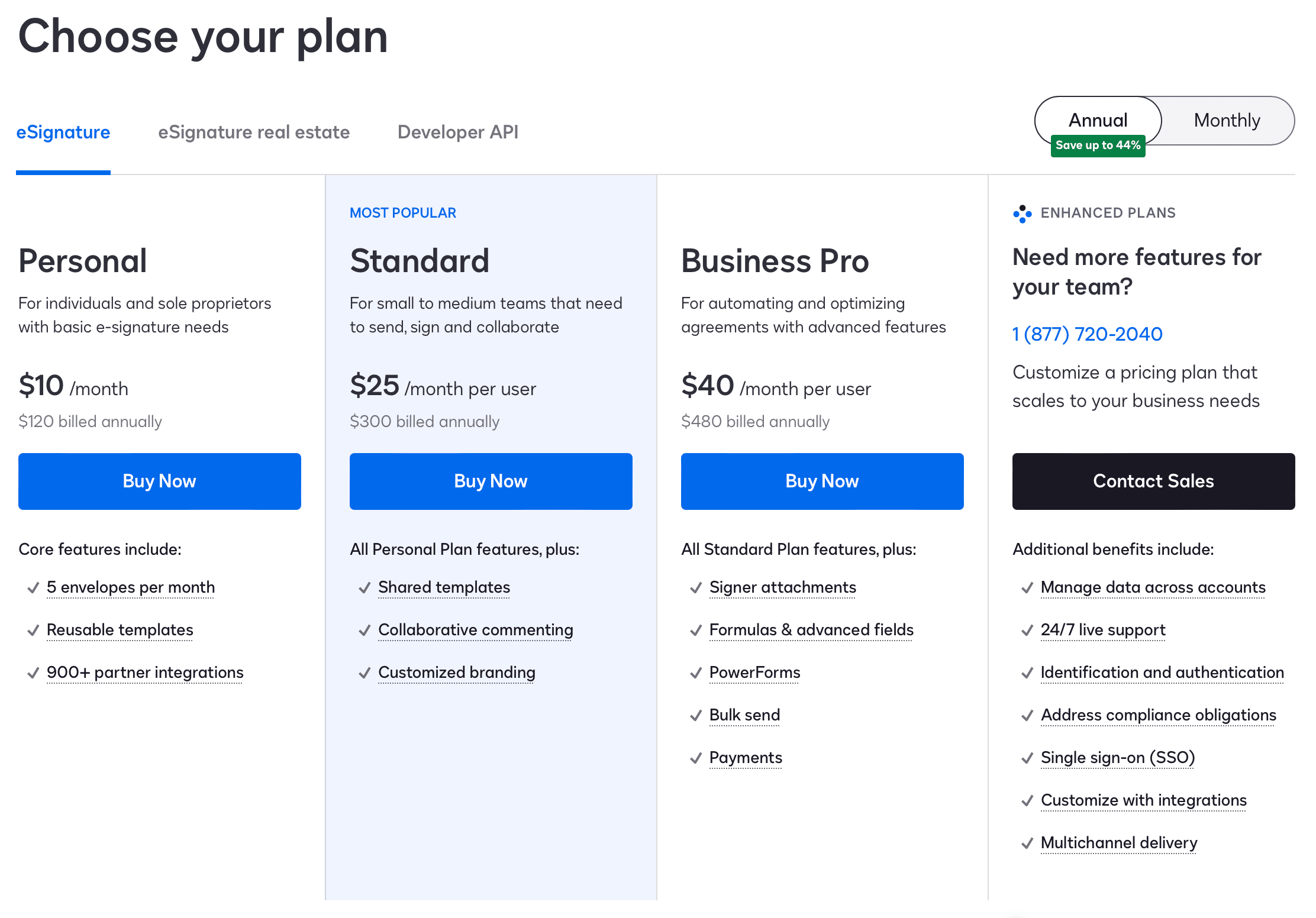Call the 1 (877) 720-2040 link
Image resolution: width=1316 pixels, height=918 pixels.
click(x=1088, y=334)
